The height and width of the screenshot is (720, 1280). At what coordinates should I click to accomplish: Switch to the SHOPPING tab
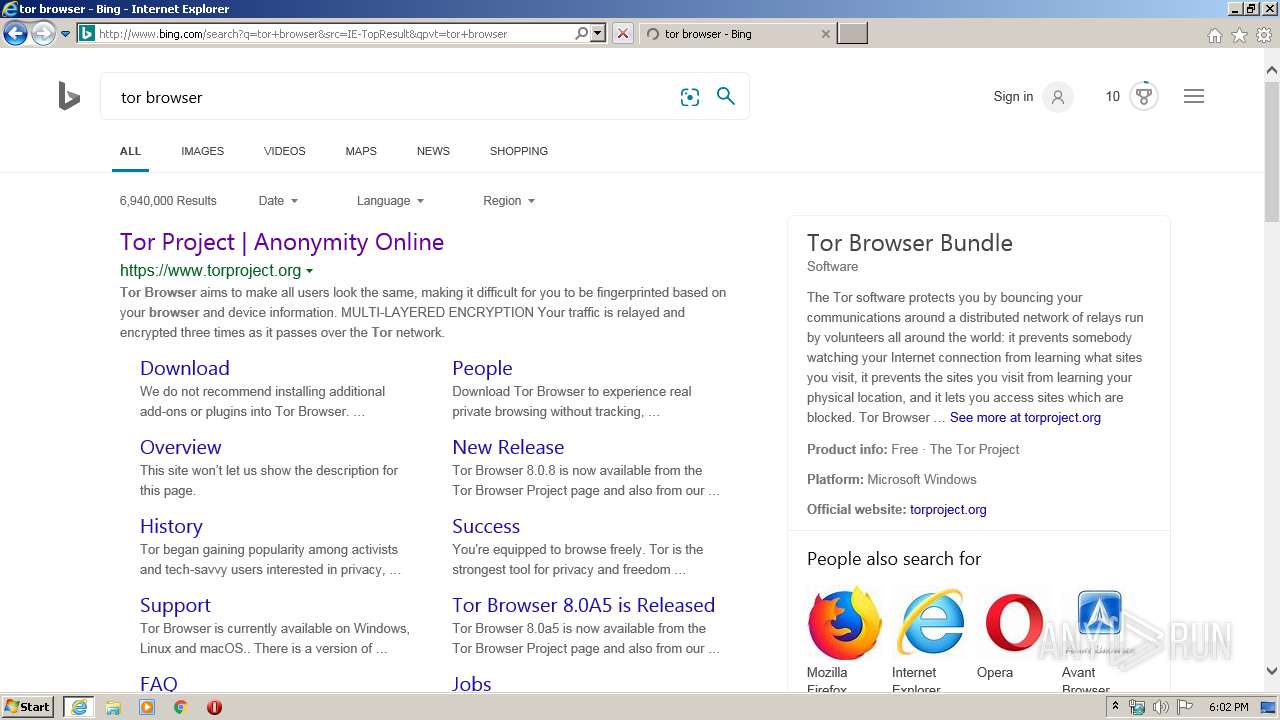coord(519,151)
